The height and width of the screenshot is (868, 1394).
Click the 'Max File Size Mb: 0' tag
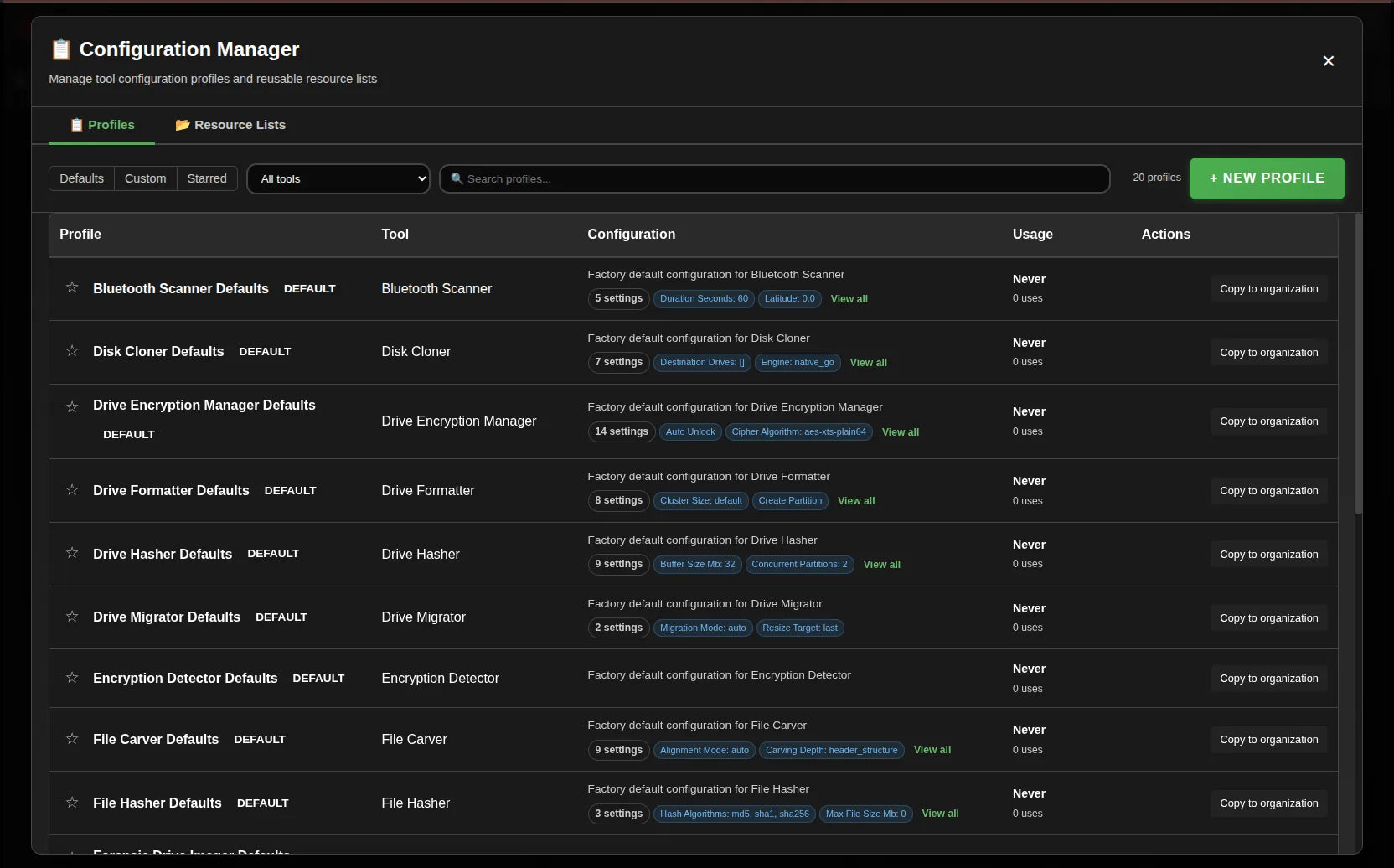tap(865, 814)
